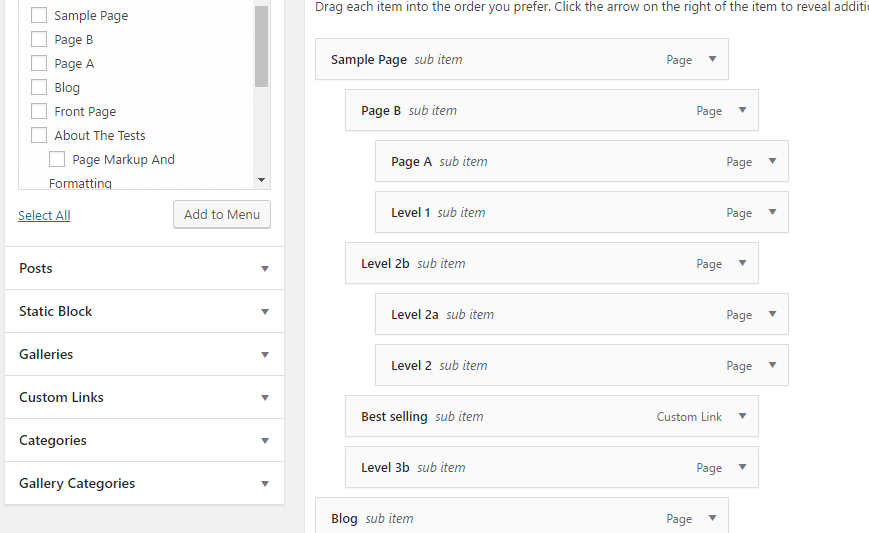Expand the Page A menu item arrow
Image resolution: width=869 pixels, height=533 pixels.
773,161
